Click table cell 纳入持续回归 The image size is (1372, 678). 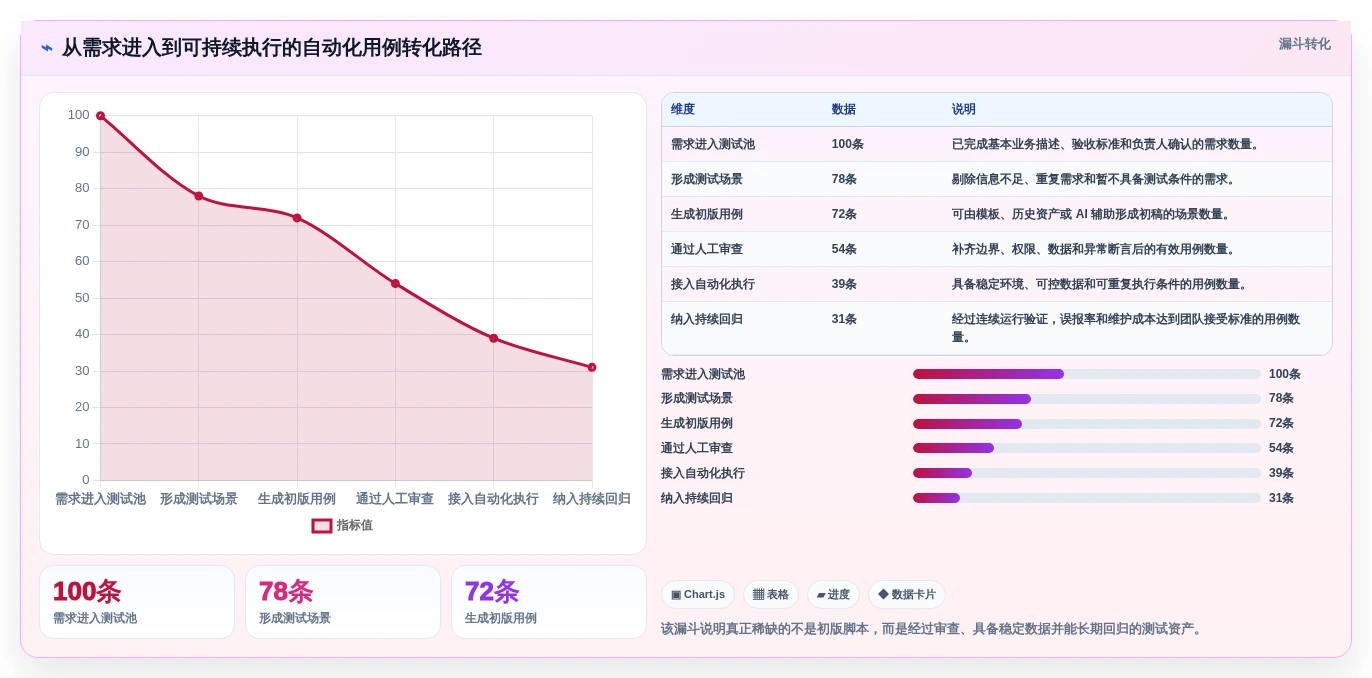[707, 319]
